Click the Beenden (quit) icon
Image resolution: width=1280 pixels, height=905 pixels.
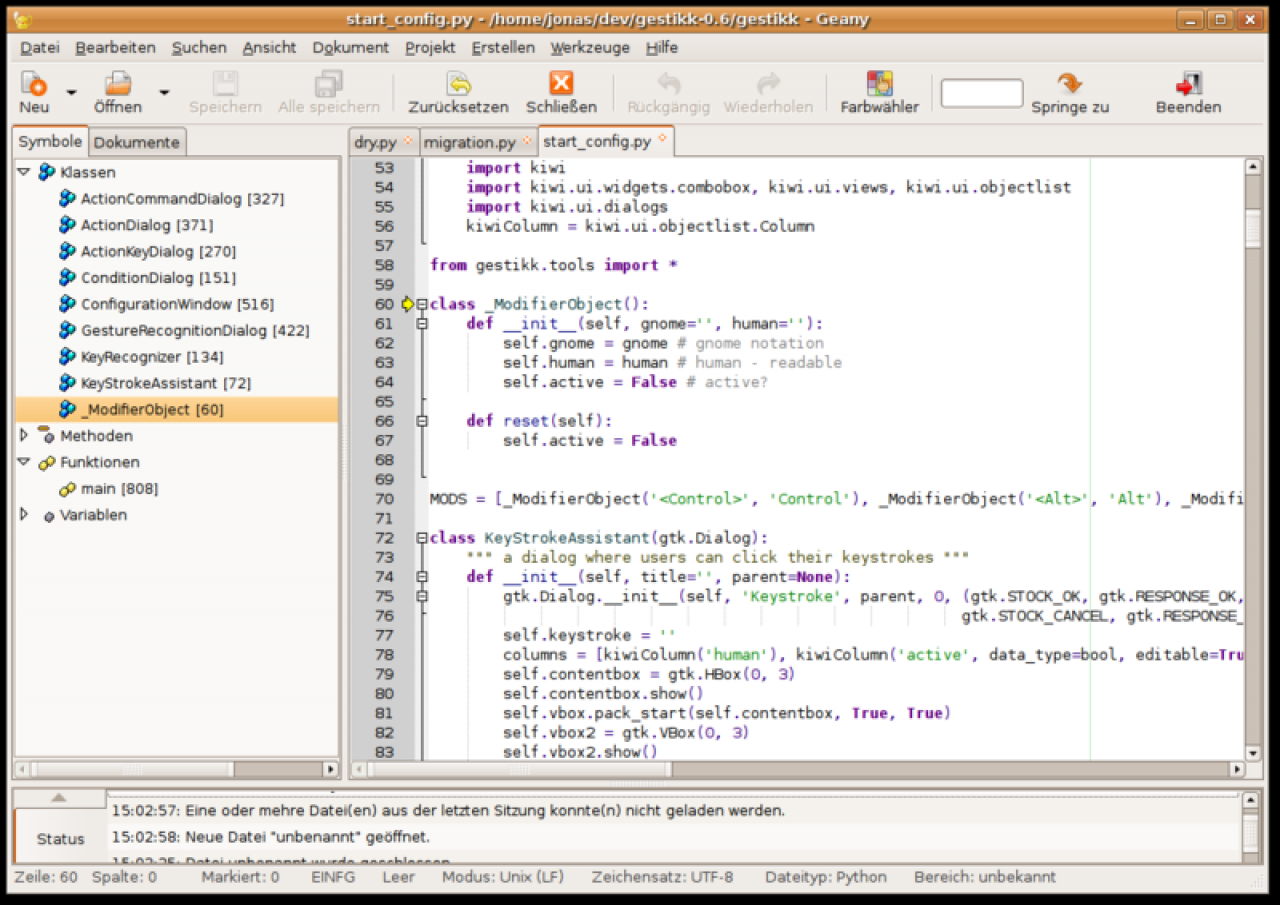click(x=1189, y=83)
